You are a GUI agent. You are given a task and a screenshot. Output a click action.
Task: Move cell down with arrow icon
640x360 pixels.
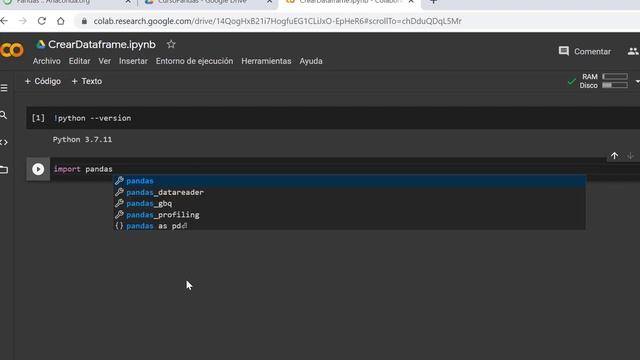pos(631,156)
